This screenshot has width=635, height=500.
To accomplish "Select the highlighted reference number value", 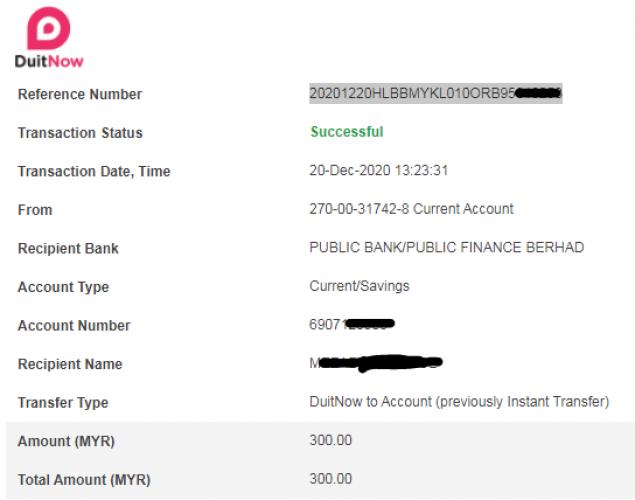I will [x=436, y=93].
